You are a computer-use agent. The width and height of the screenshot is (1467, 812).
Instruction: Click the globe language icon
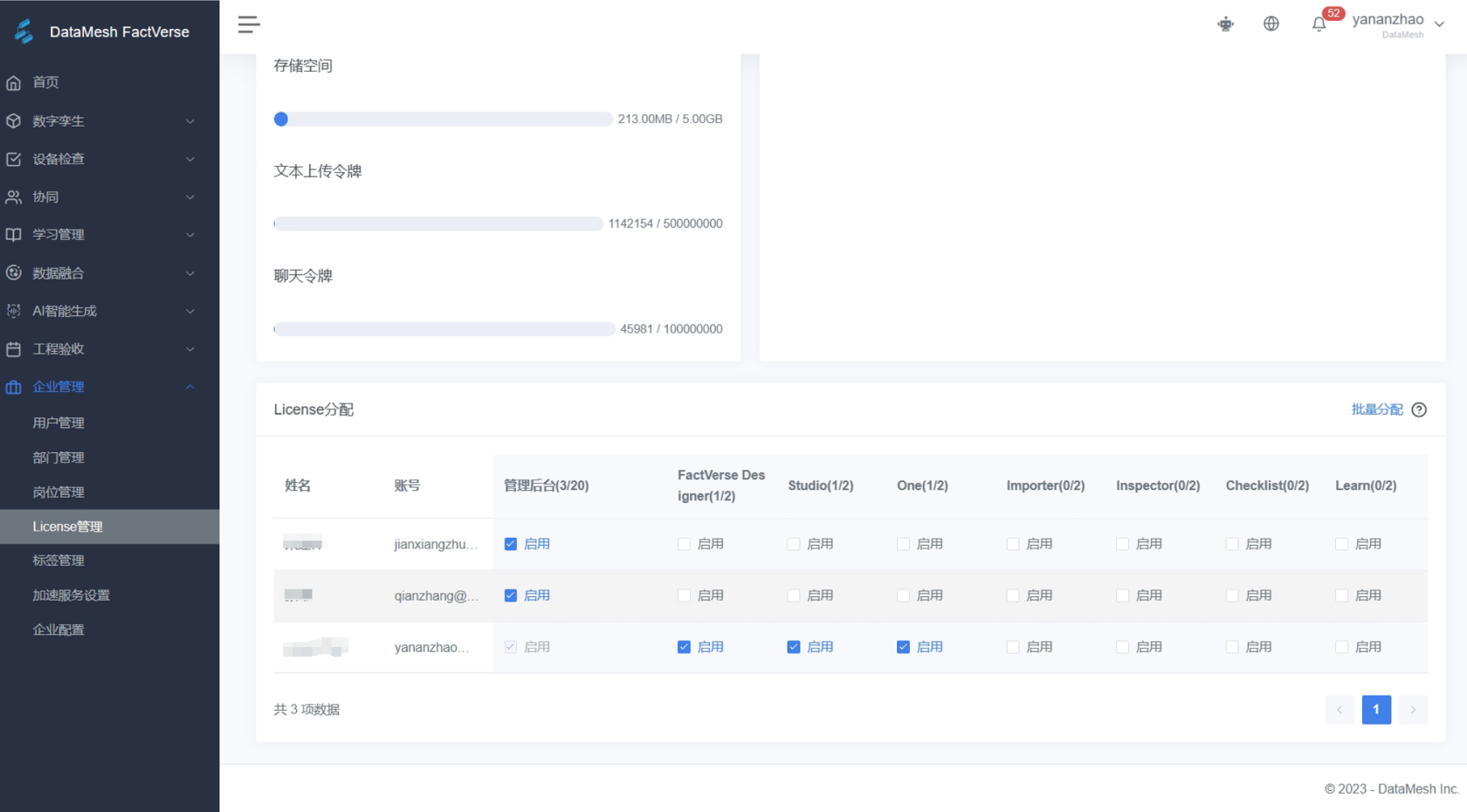tap(1271, 24)
